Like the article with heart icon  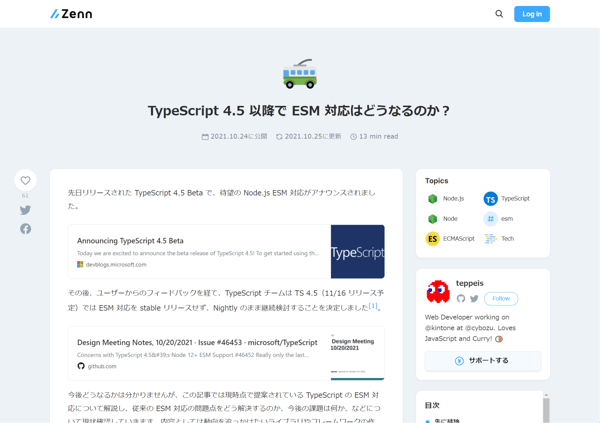[x=25, y=180]
